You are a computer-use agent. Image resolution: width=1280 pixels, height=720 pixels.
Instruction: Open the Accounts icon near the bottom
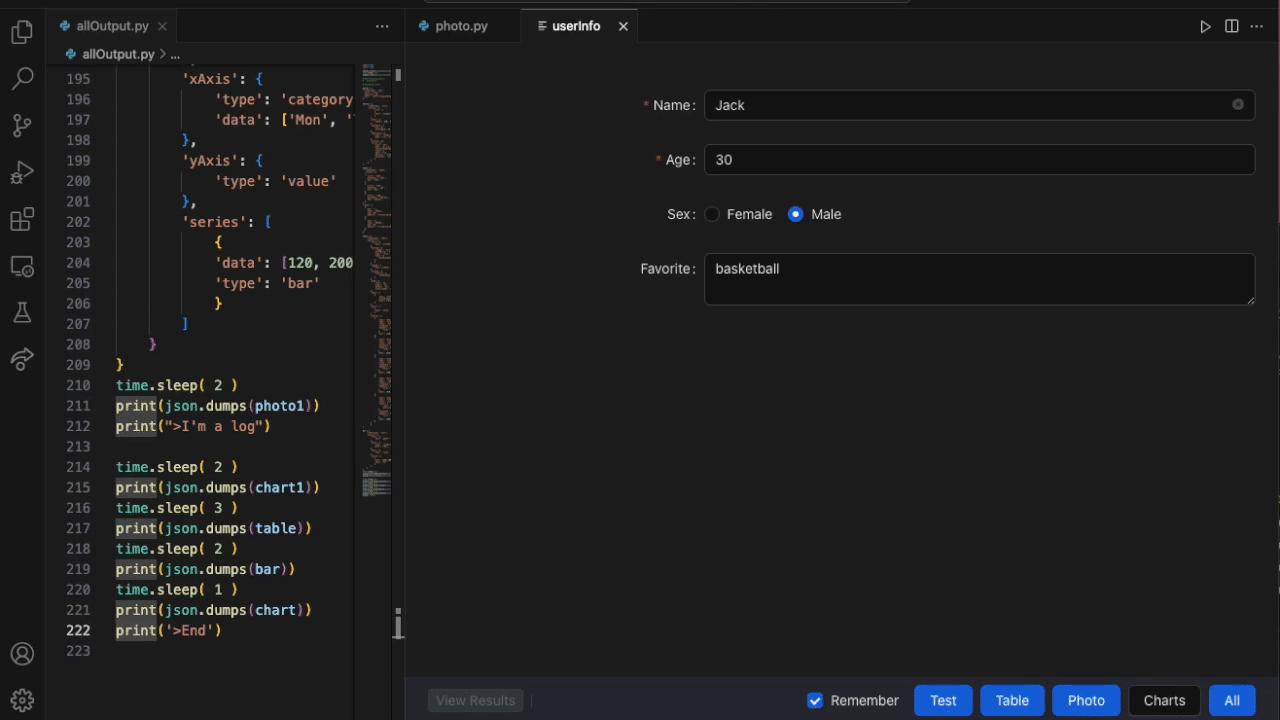[22, 653]
